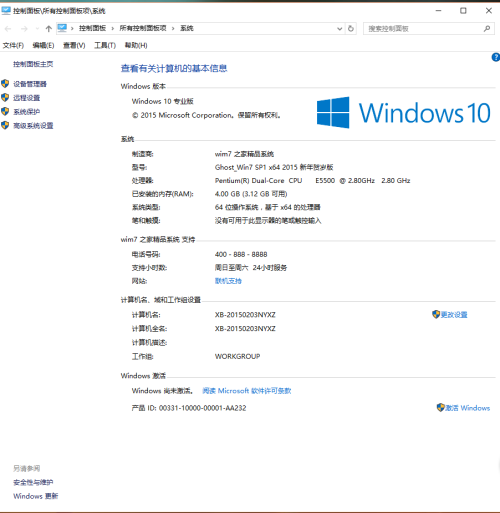Open 安全性与维护 link
The image size is (500, 513).
[x=33, y=482]
